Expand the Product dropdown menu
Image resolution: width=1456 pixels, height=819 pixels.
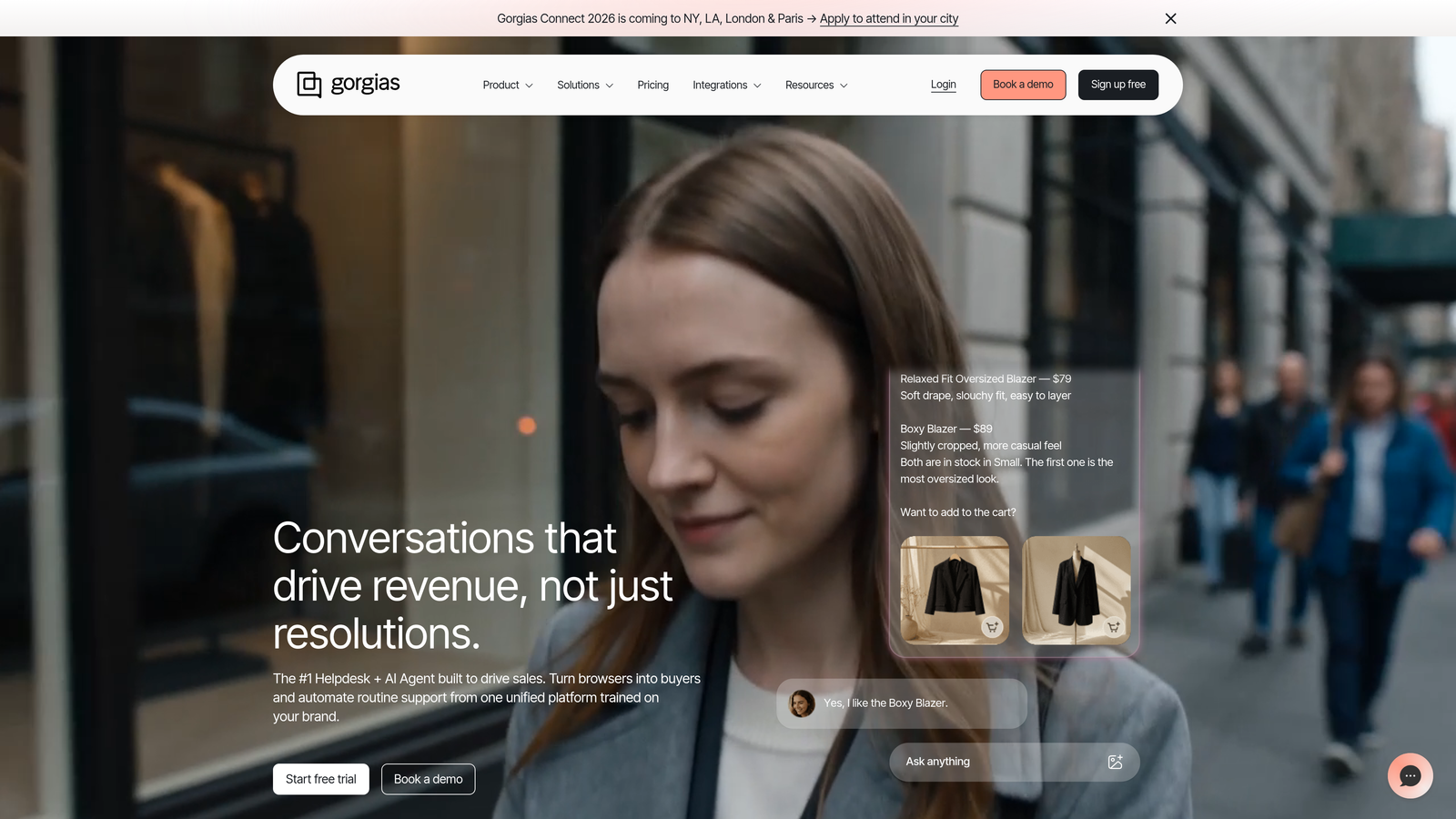point(508,85)
